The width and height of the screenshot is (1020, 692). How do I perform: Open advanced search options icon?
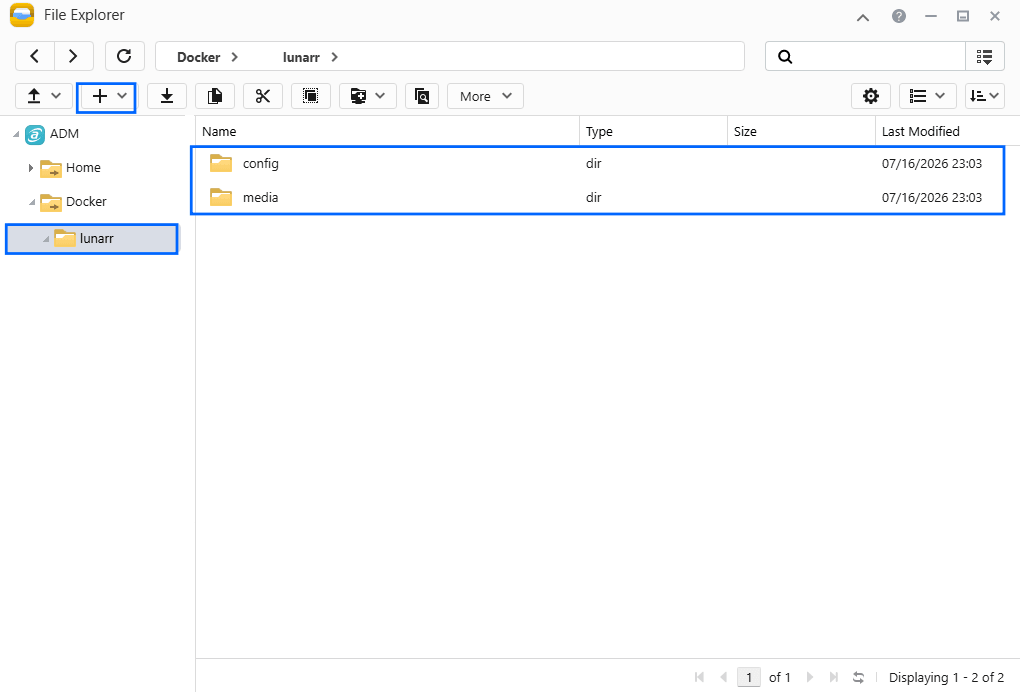(985, 57)
